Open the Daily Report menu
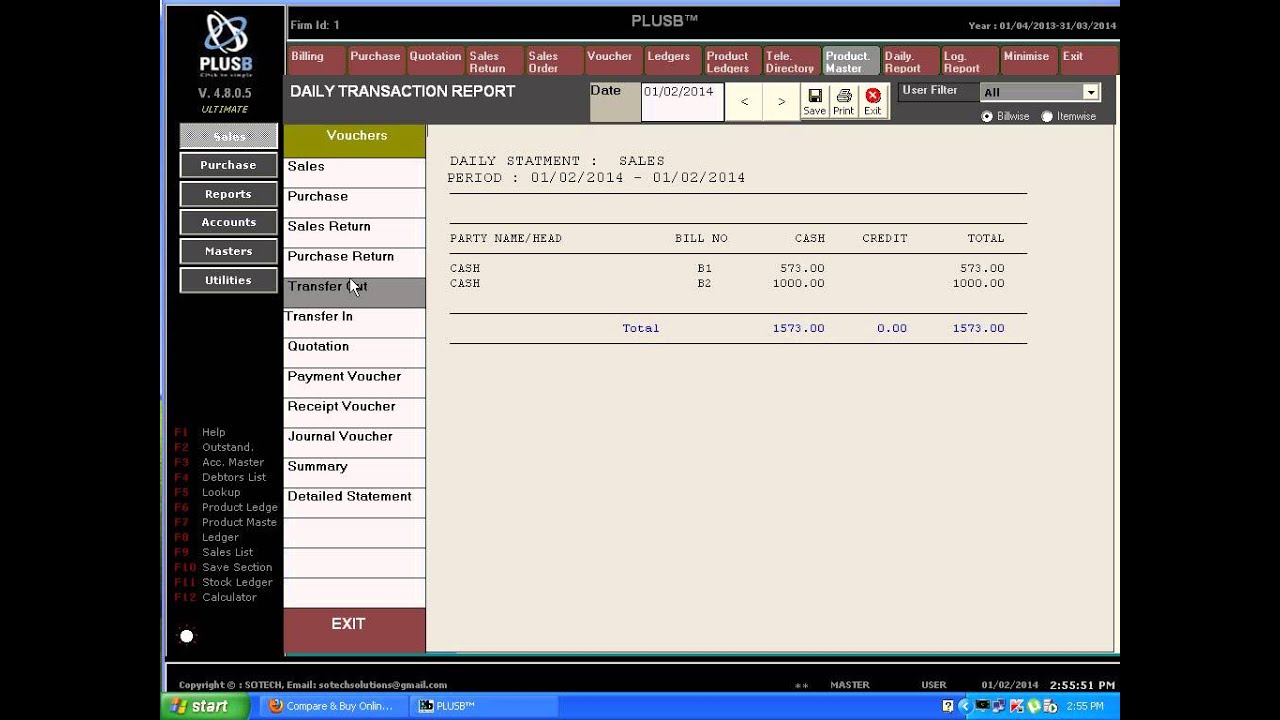Viewport: 1280px width, 720px height. (910, 61)
